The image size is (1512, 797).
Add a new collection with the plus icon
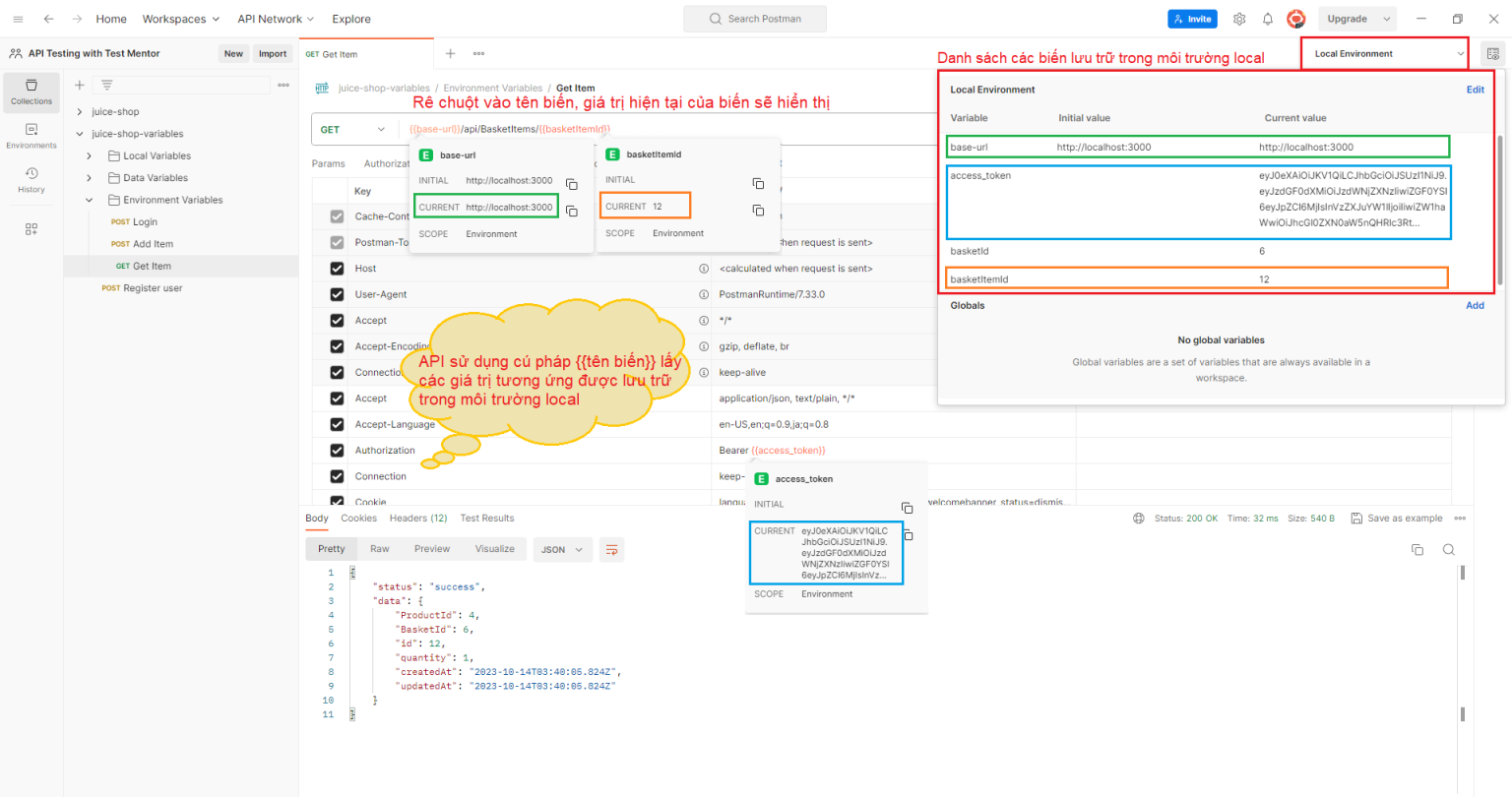80,85
